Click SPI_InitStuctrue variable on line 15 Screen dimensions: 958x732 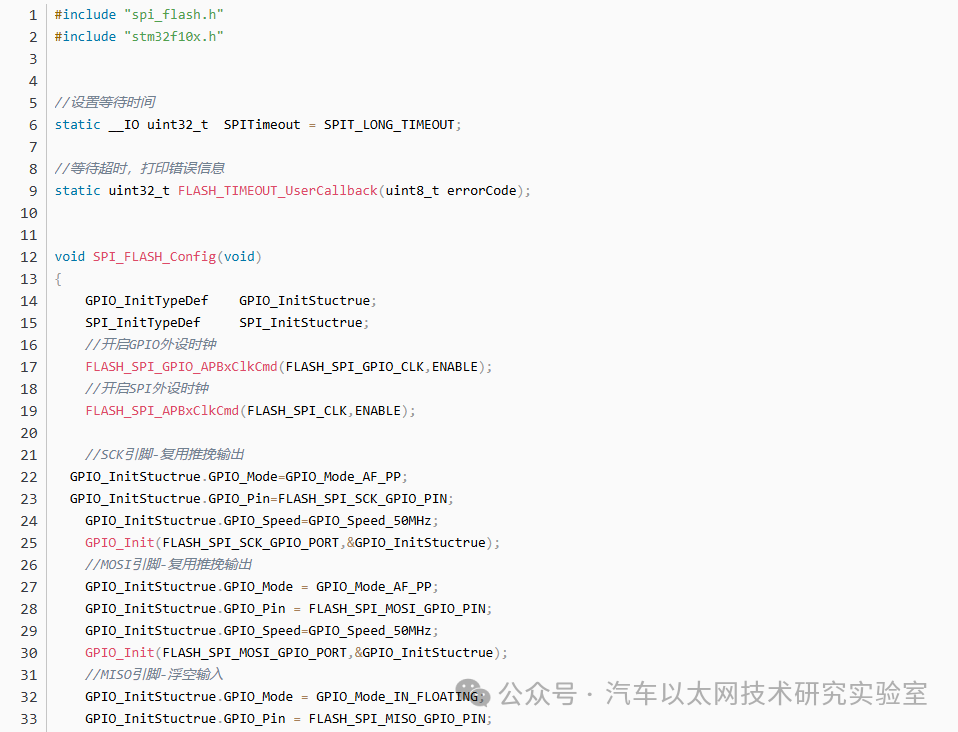tap(301, 323)
